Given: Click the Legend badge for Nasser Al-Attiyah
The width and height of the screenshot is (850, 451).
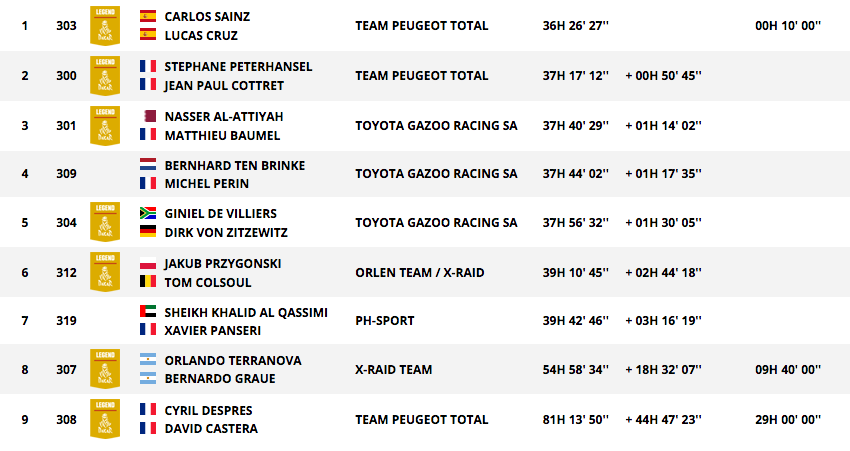Looking at the screenshot, I should (105, 126).
